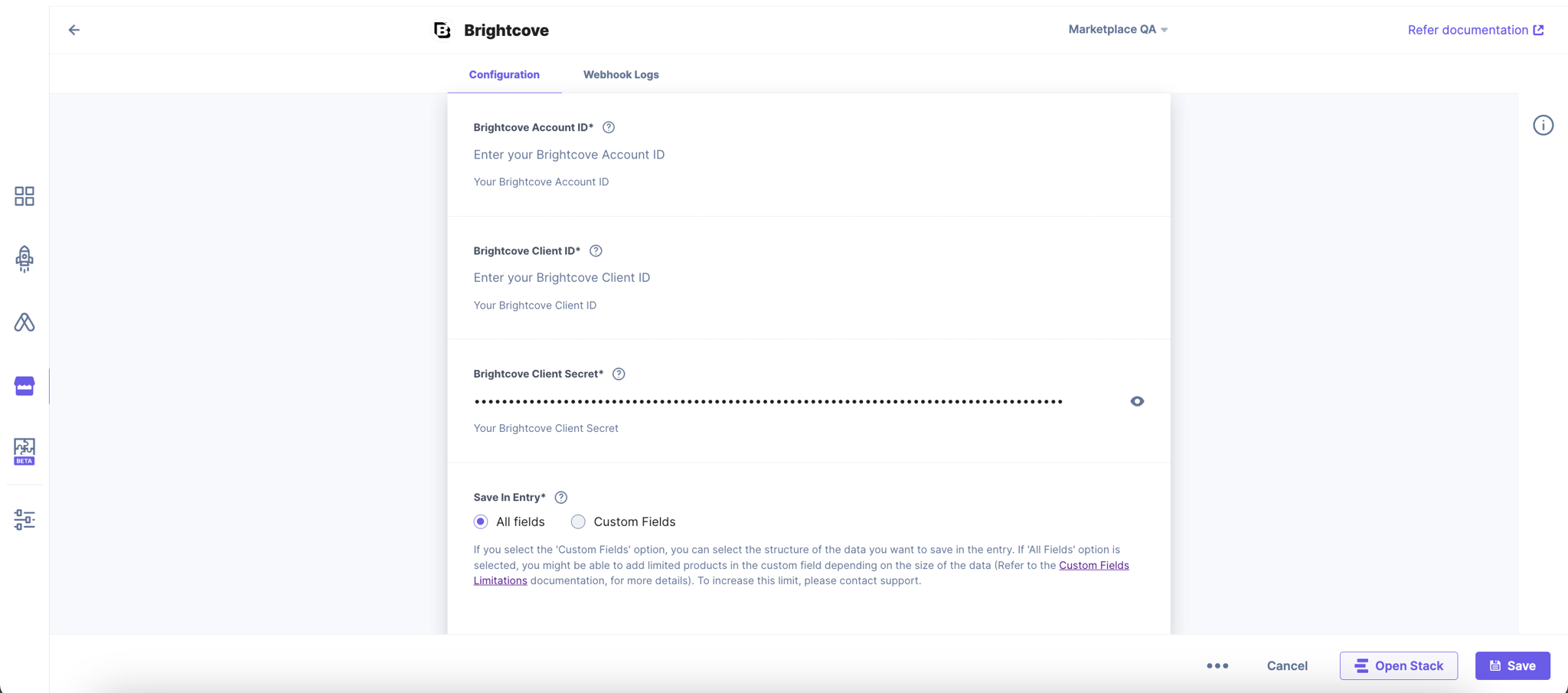The width and height of the screenshot is (1568, 693).
Task: Open the Dashboard grid icon in sidebar
Action: pyautogui.click(x=24, y=196)
